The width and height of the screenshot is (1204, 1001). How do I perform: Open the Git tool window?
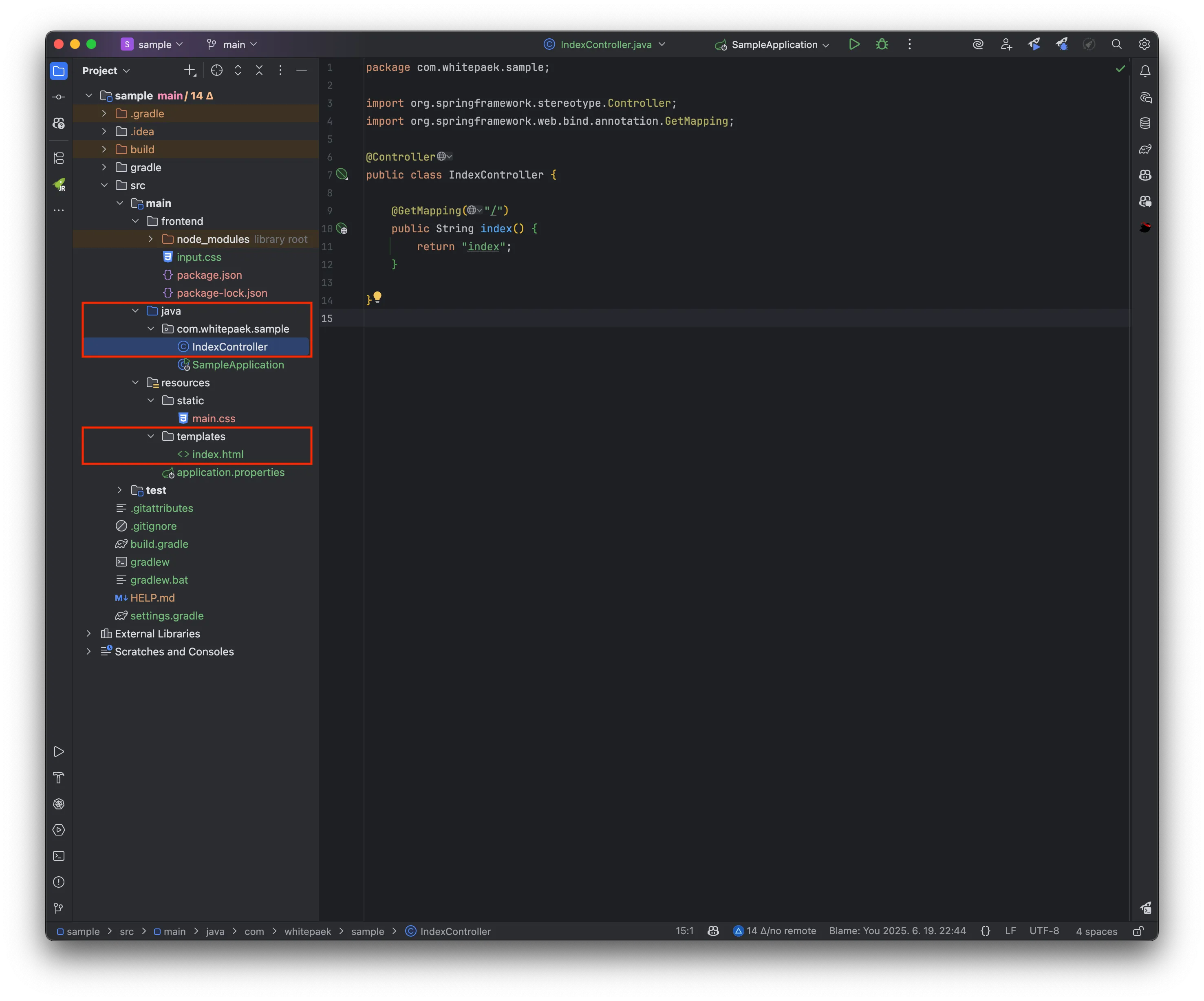58,908
